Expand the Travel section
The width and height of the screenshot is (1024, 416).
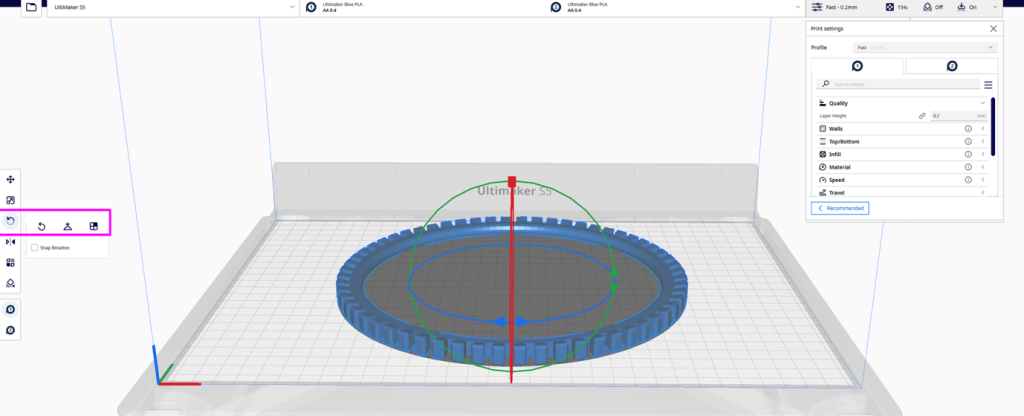coord(983,193)
